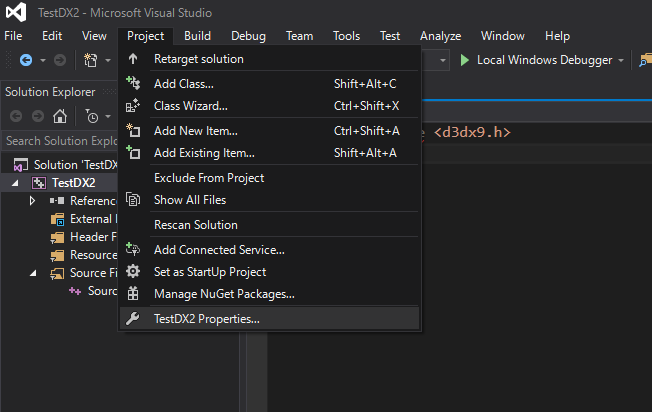Choose Add New Item... entry
This screenshot has height=412, width=652.
269,131
